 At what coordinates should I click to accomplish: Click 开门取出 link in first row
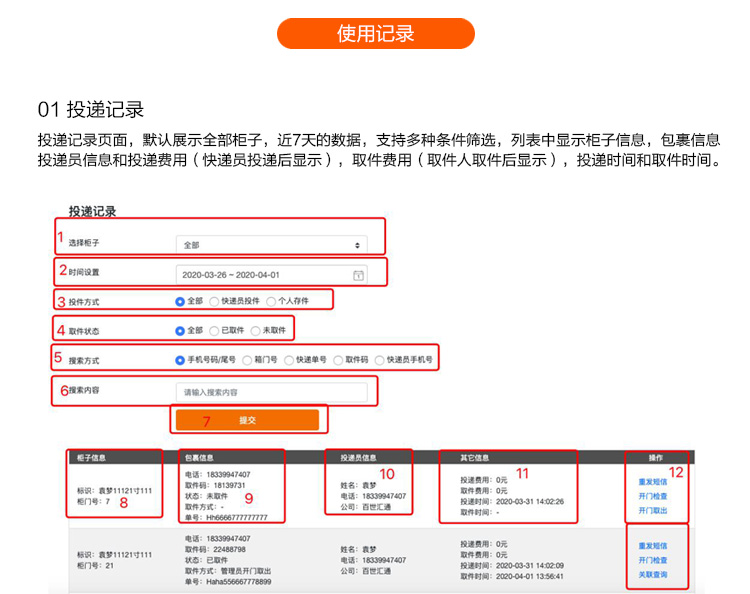[x=652, y=510]
